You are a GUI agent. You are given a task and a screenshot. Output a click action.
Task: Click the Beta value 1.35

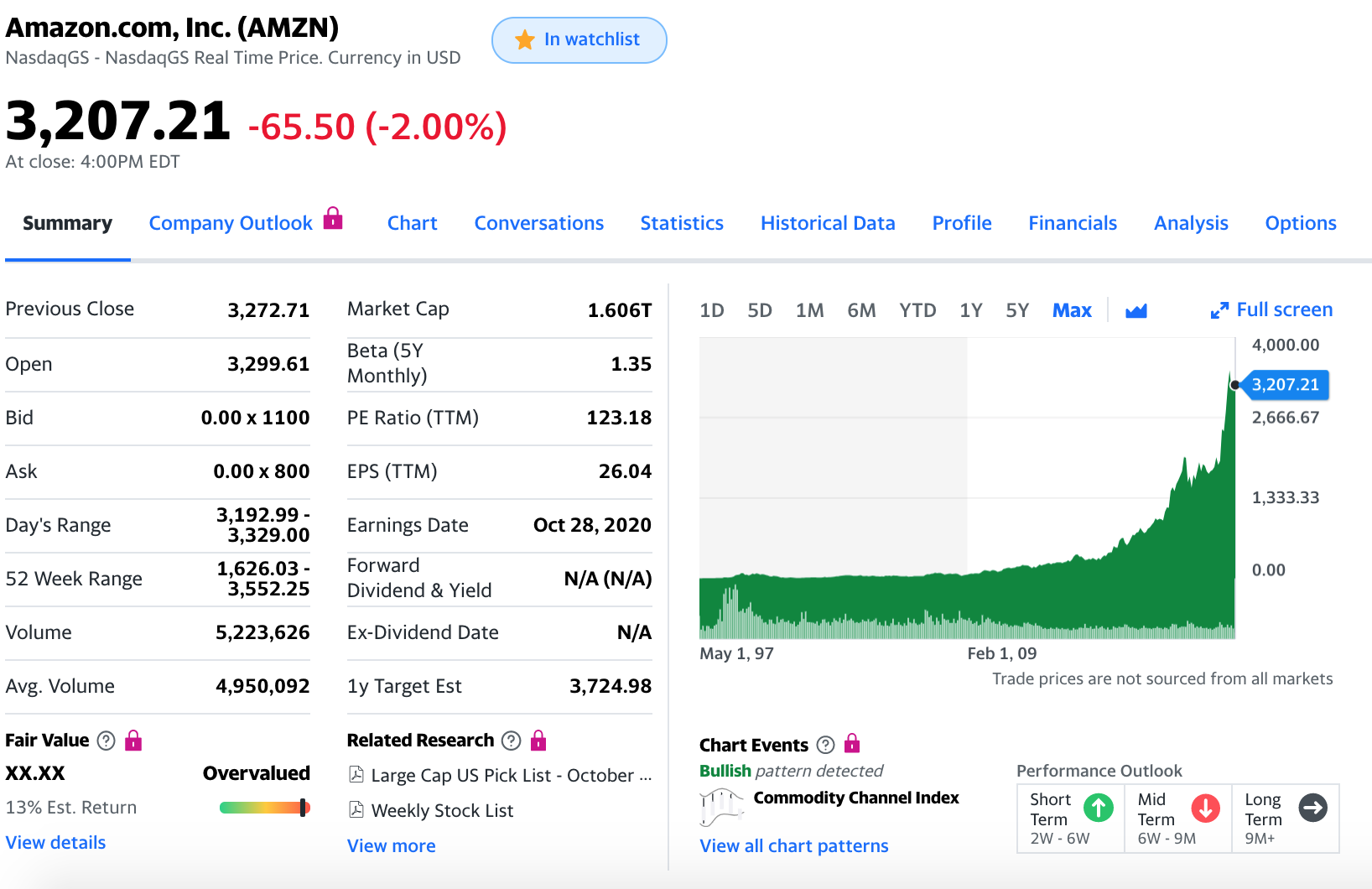coord(631,364)
